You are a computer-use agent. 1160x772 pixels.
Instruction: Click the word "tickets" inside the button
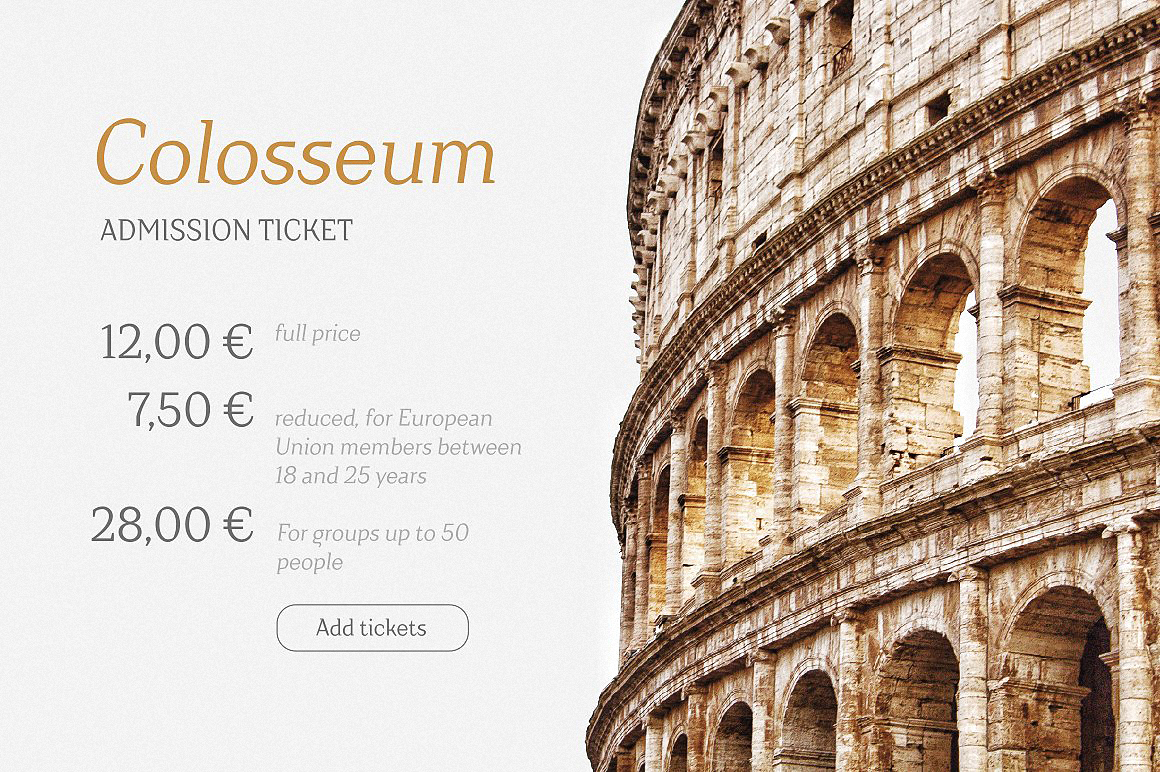tap(393, 628)
